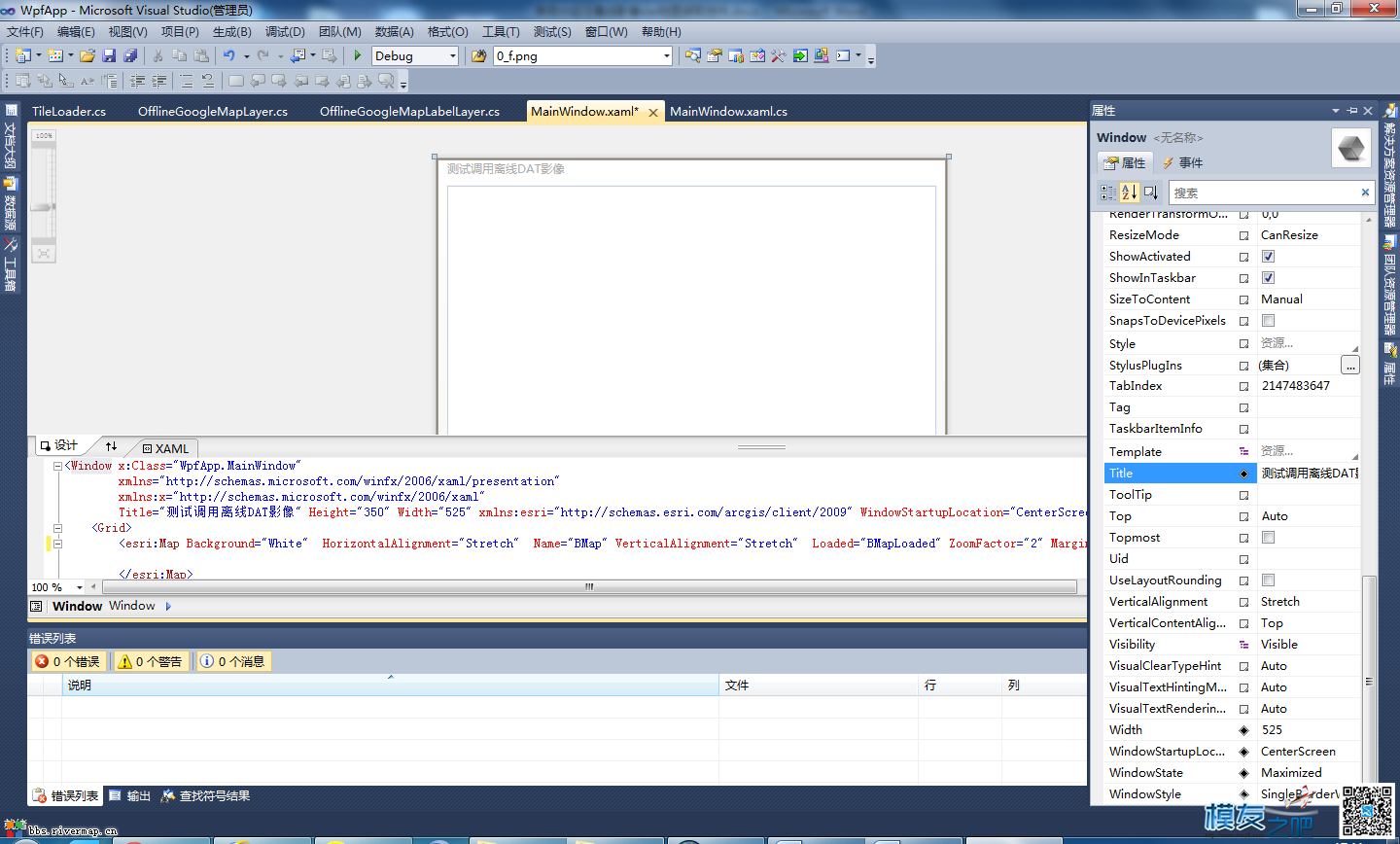Collapse the Window element in XAML editor

click(57, 466)
